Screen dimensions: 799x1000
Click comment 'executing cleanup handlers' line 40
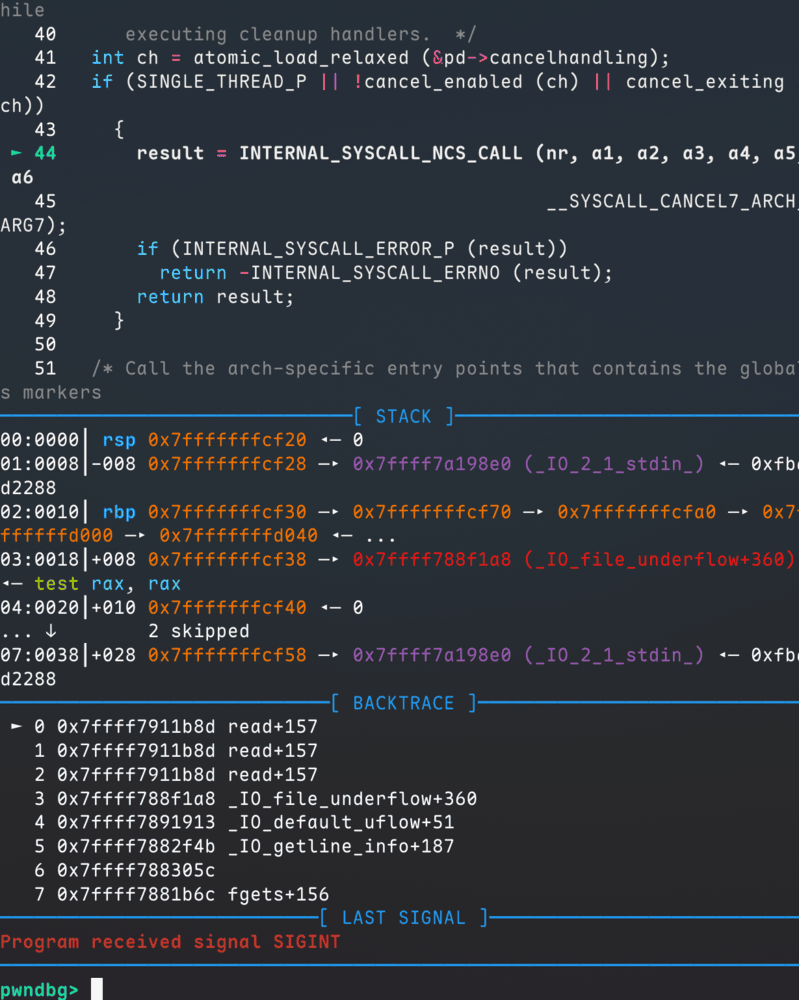301,34
